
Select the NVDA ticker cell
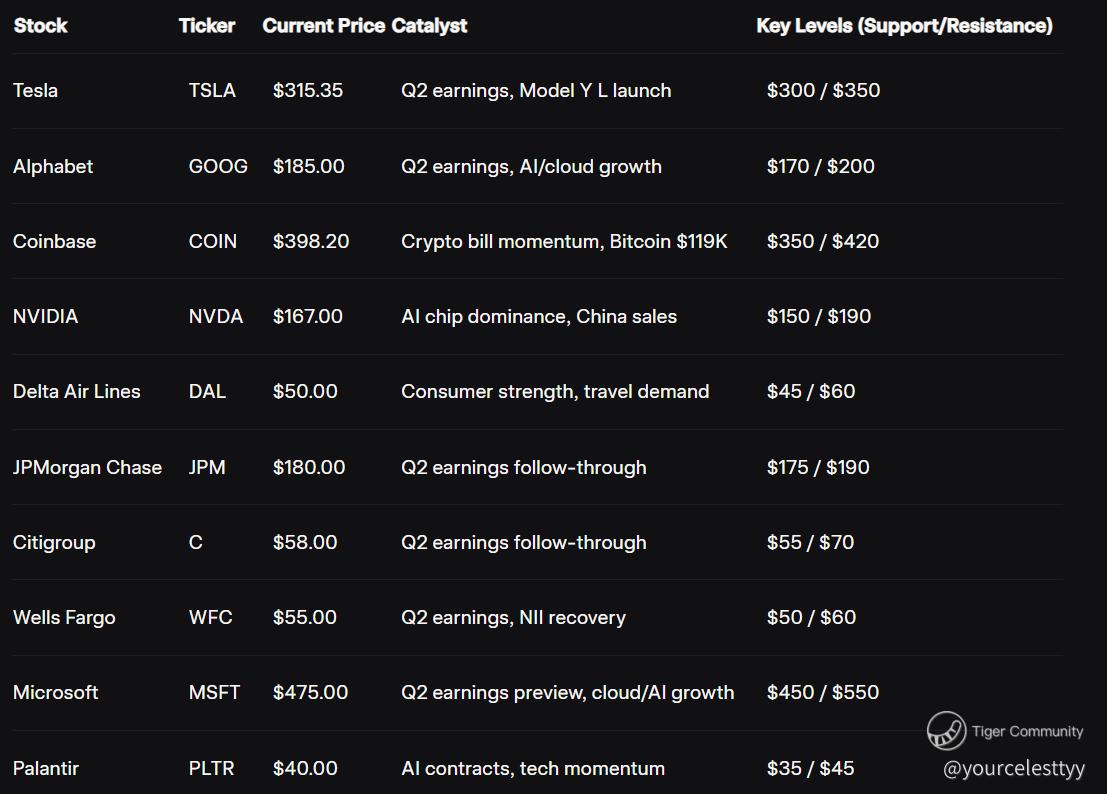click(x=216, y=317)
